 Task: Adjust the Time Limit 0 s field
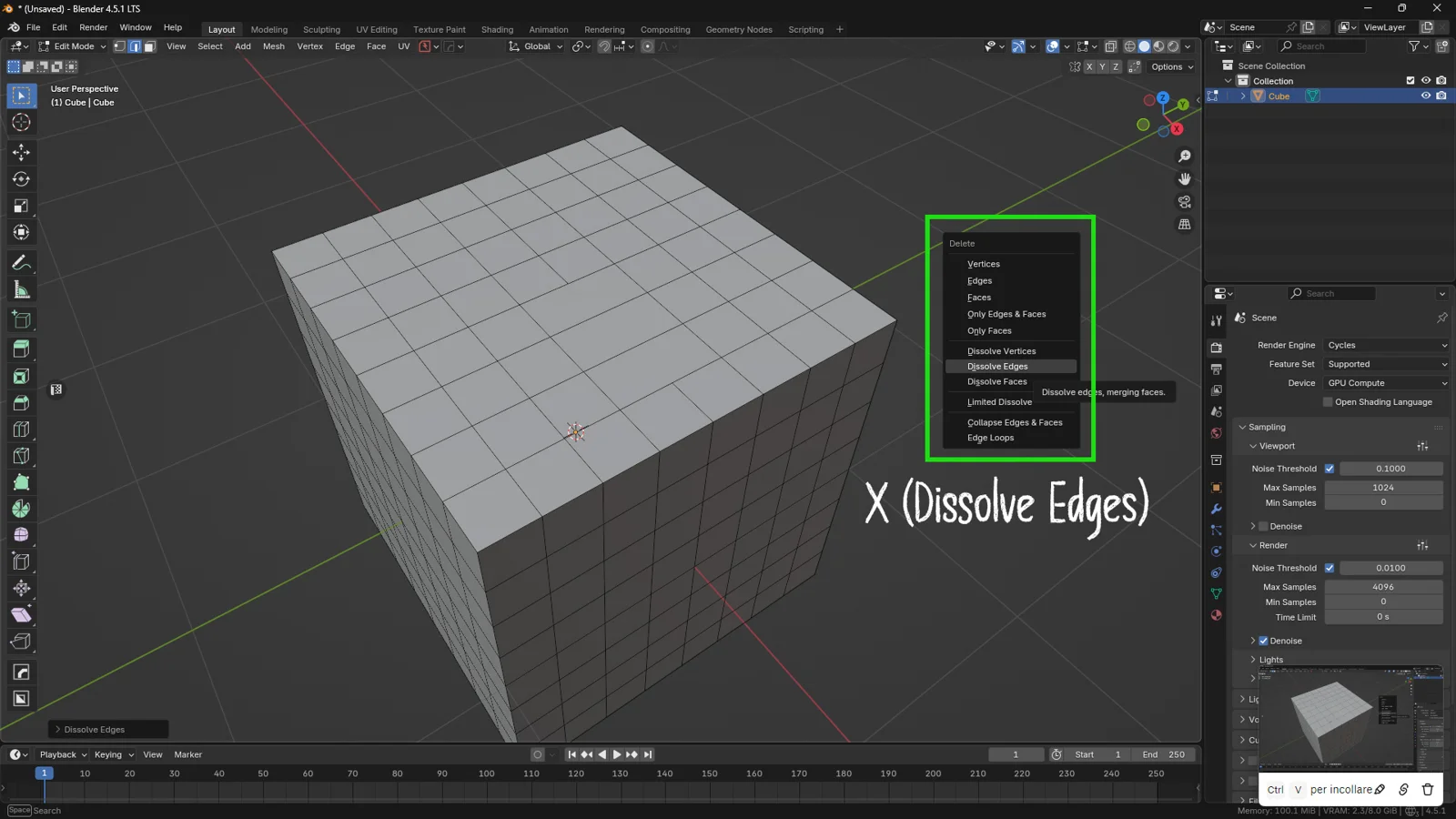[1383, 617]
